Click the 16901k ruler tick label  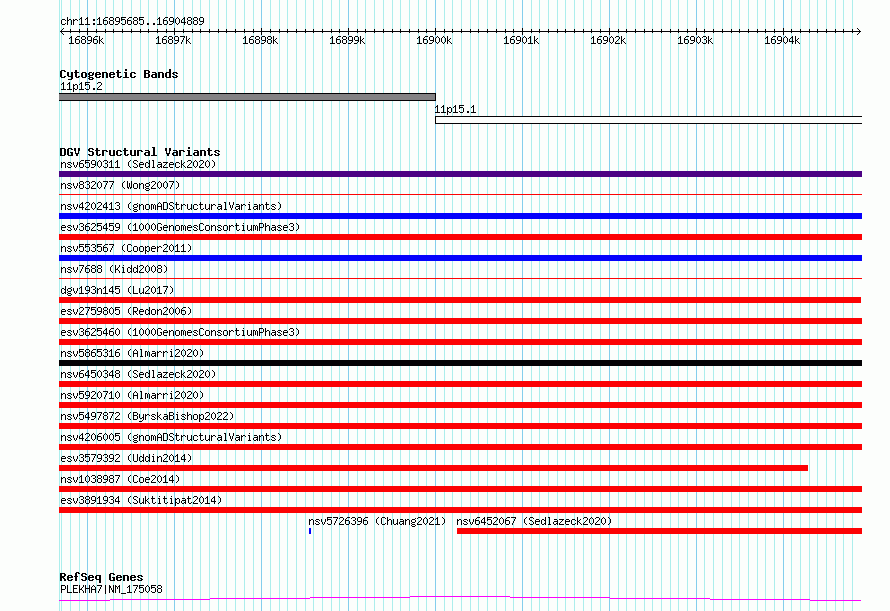pyautogui.click(x=521, y=40)
